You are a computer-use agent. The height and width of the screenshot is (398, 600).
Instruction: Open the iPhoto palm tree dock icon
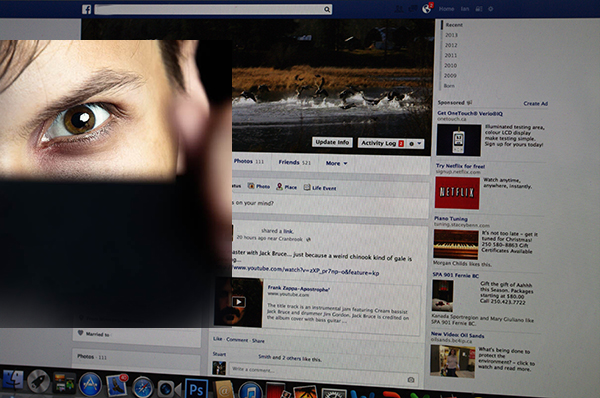click(x=305, y=392)
